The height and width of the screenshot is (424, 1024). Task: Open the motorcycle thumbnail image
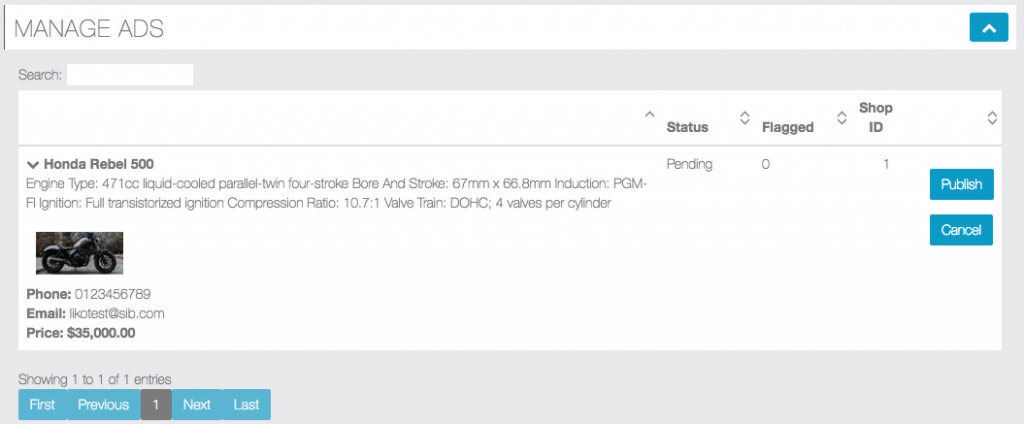click(80, 253)
